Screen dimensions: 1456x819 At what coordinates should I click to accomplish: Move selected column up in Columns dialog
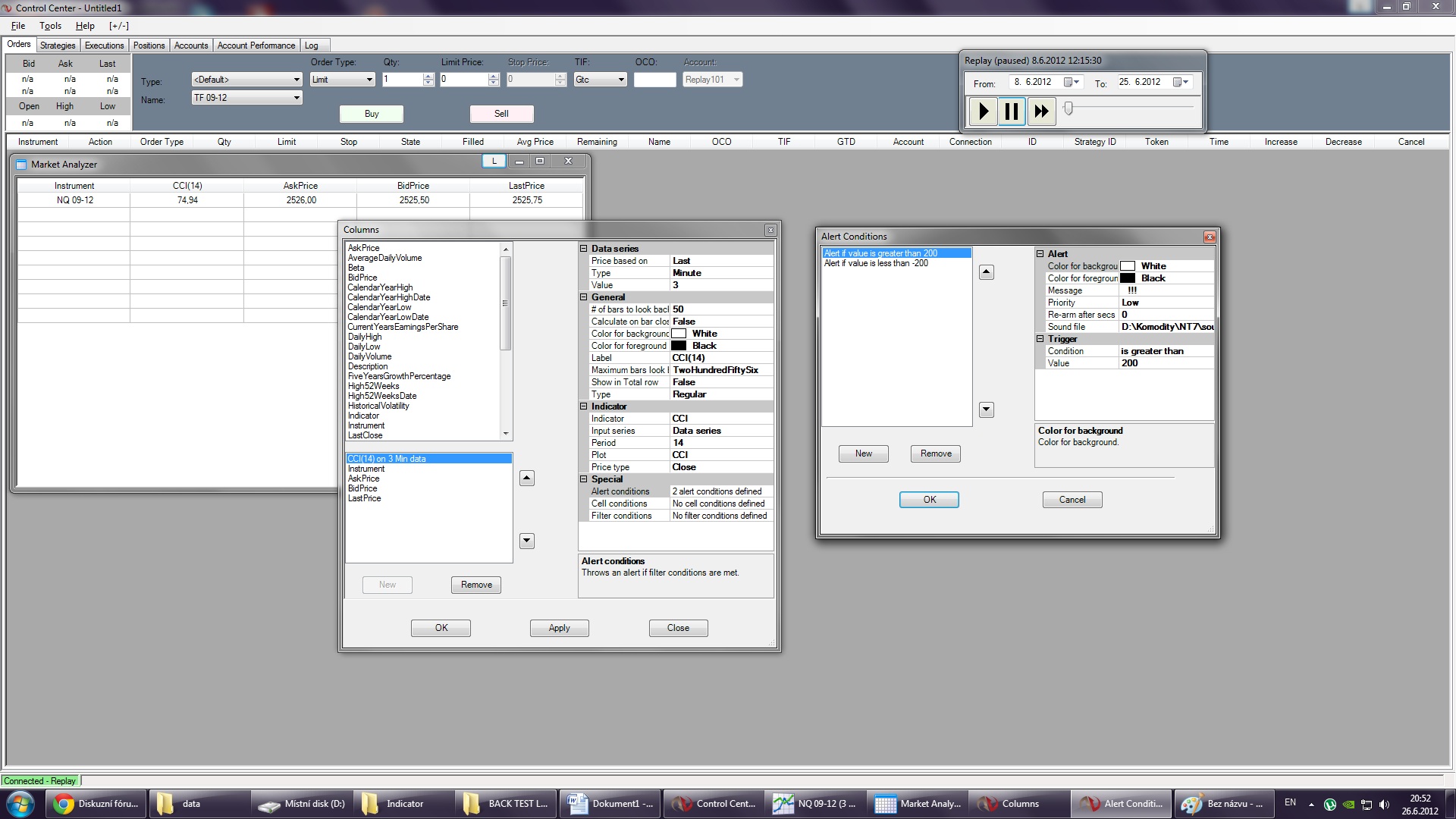(527, 479)
